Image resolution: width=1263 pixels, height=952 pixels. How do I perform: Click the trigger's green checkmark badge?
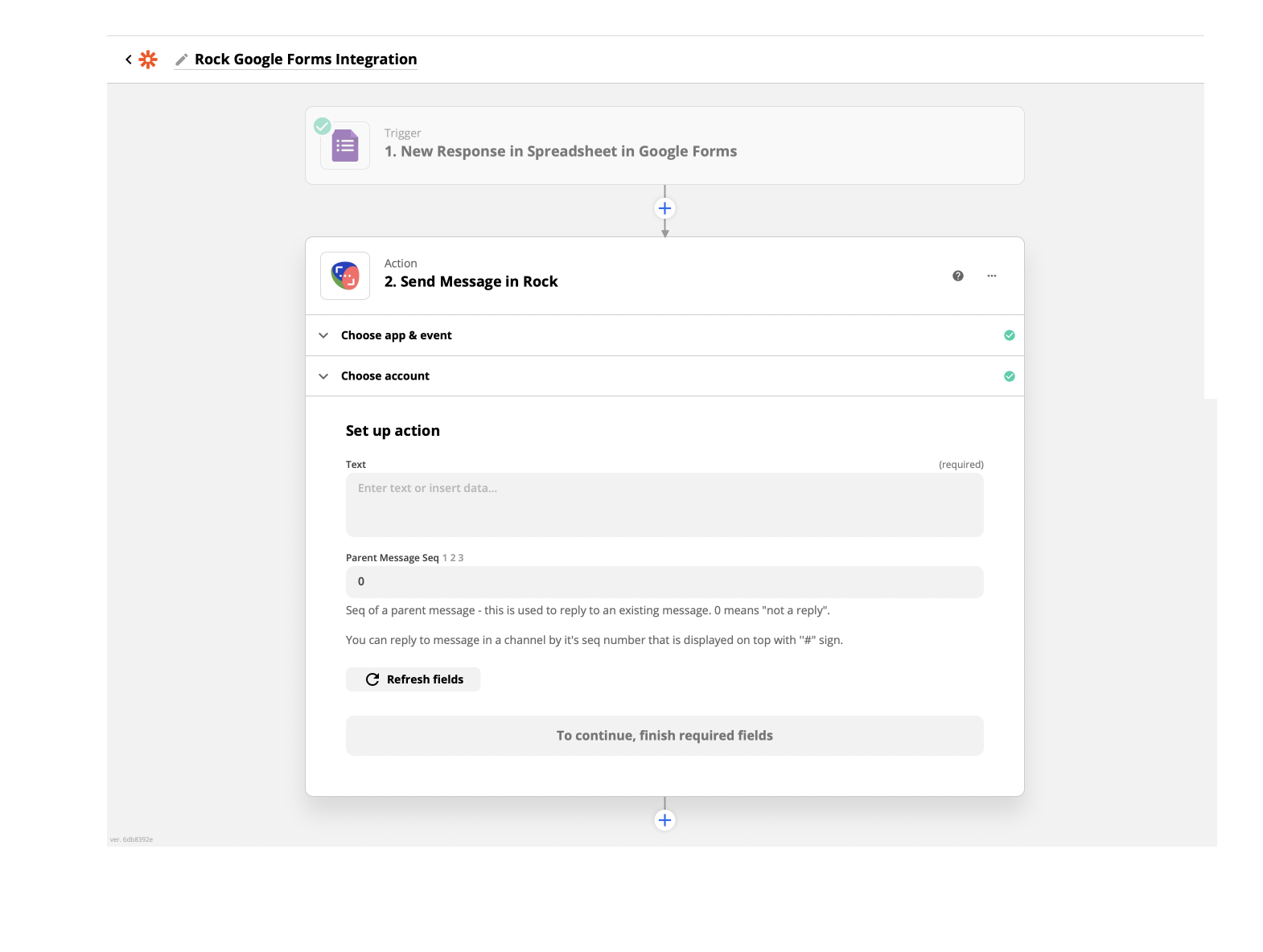pos(323,126)
